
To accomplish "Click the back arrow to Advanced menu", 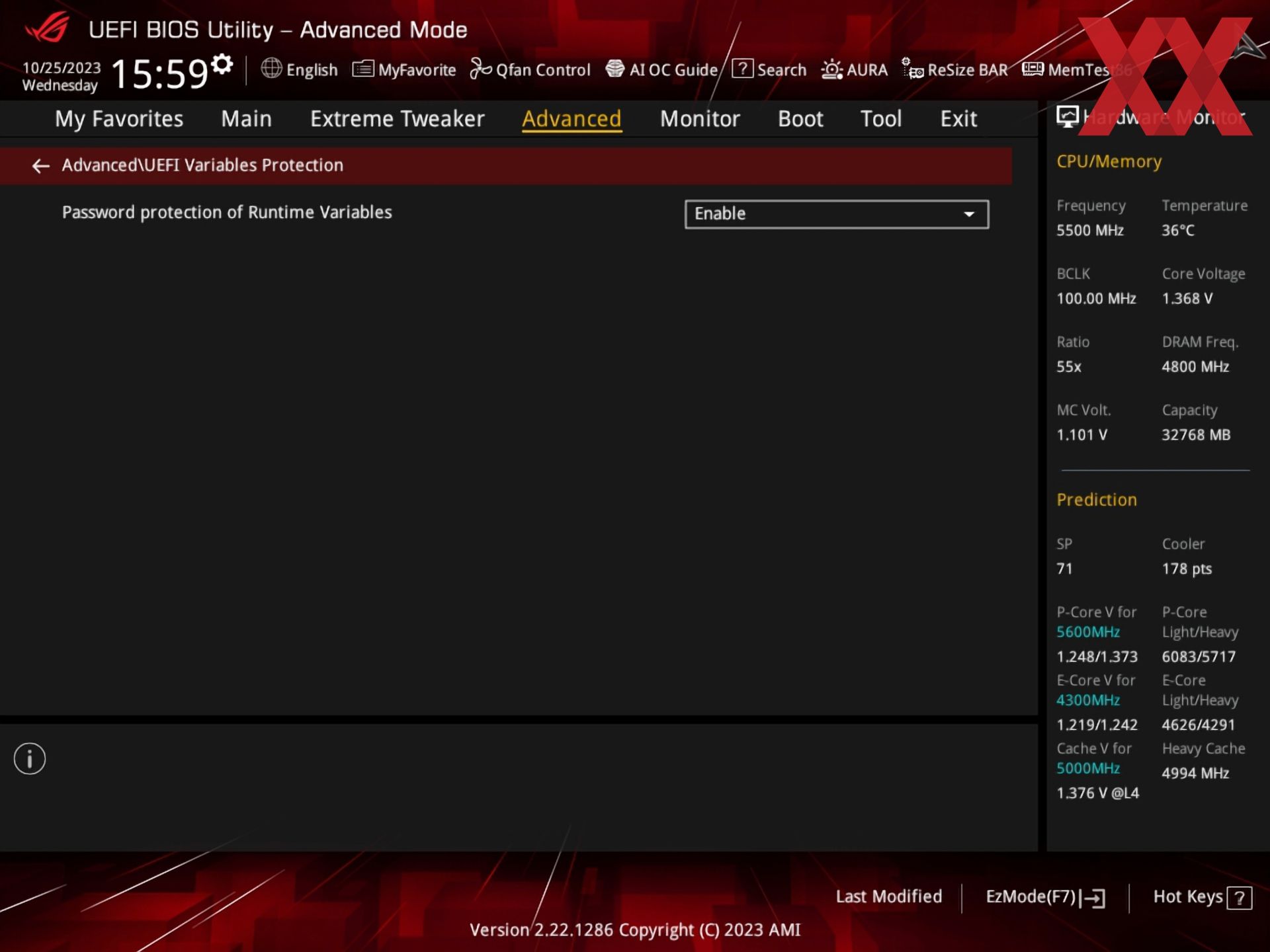I will (x=41, y=165).
